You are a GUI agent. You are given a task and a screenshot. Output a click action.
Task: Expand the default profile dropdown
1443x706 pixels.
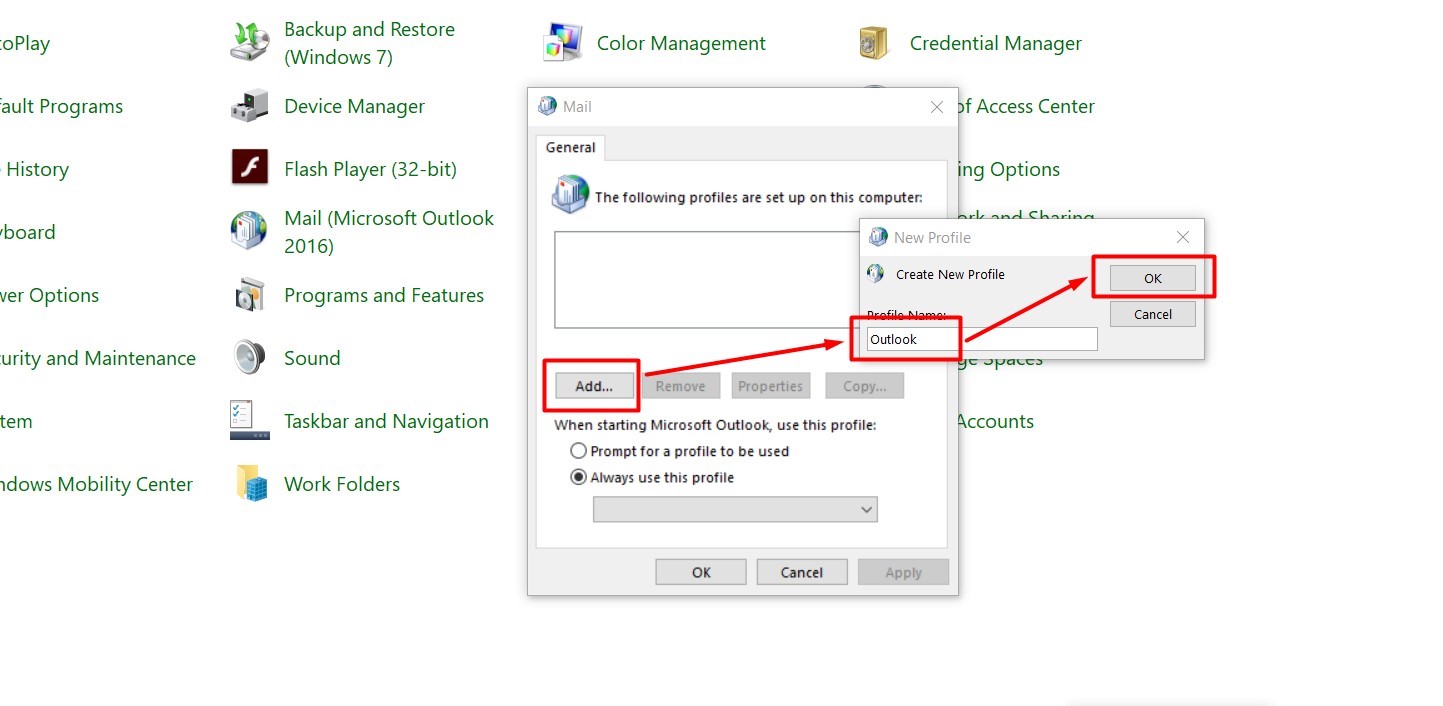click(x=735, y=510)
